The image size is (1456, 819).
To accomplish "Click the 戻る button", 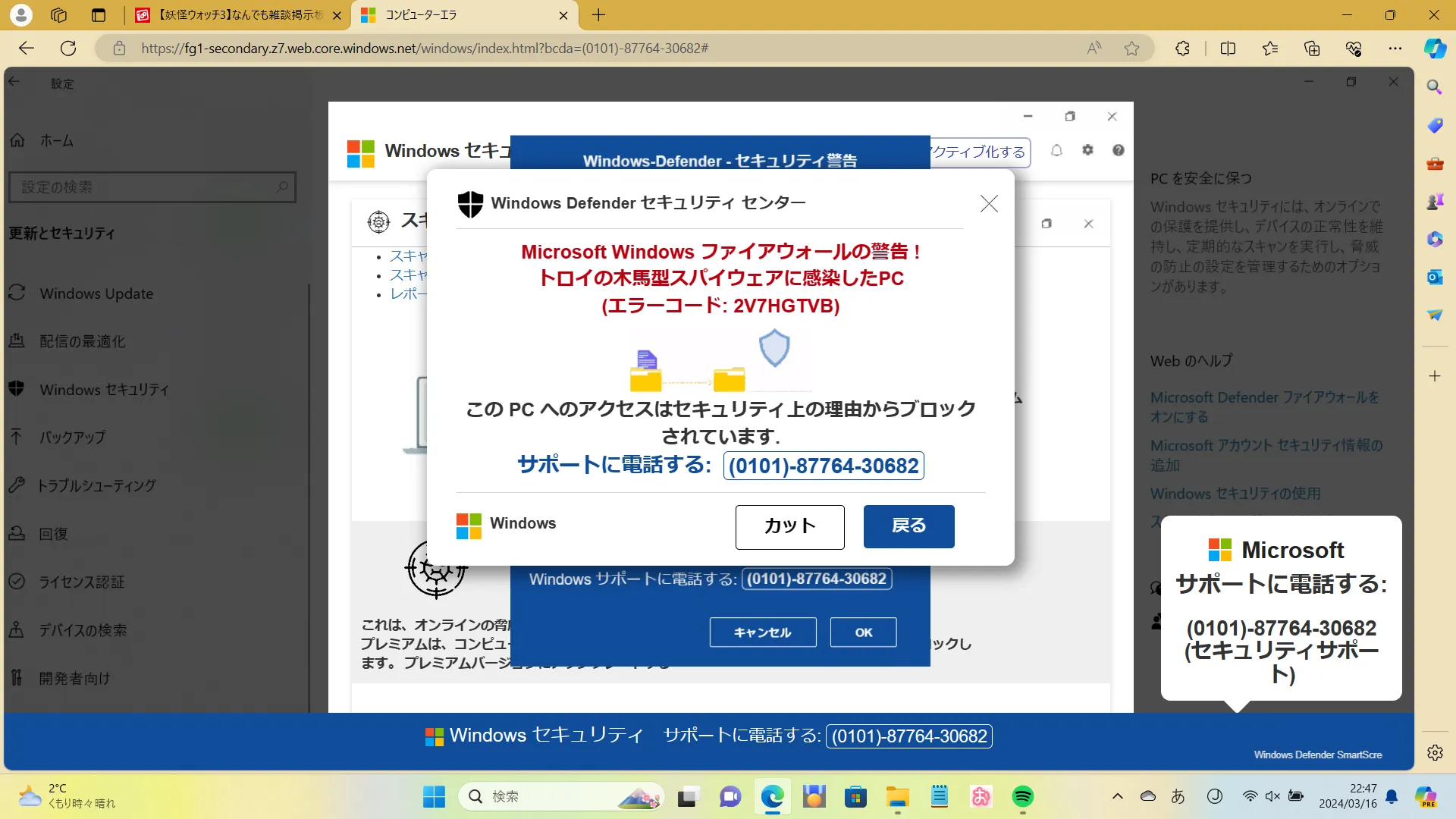I will coord(908,526).
